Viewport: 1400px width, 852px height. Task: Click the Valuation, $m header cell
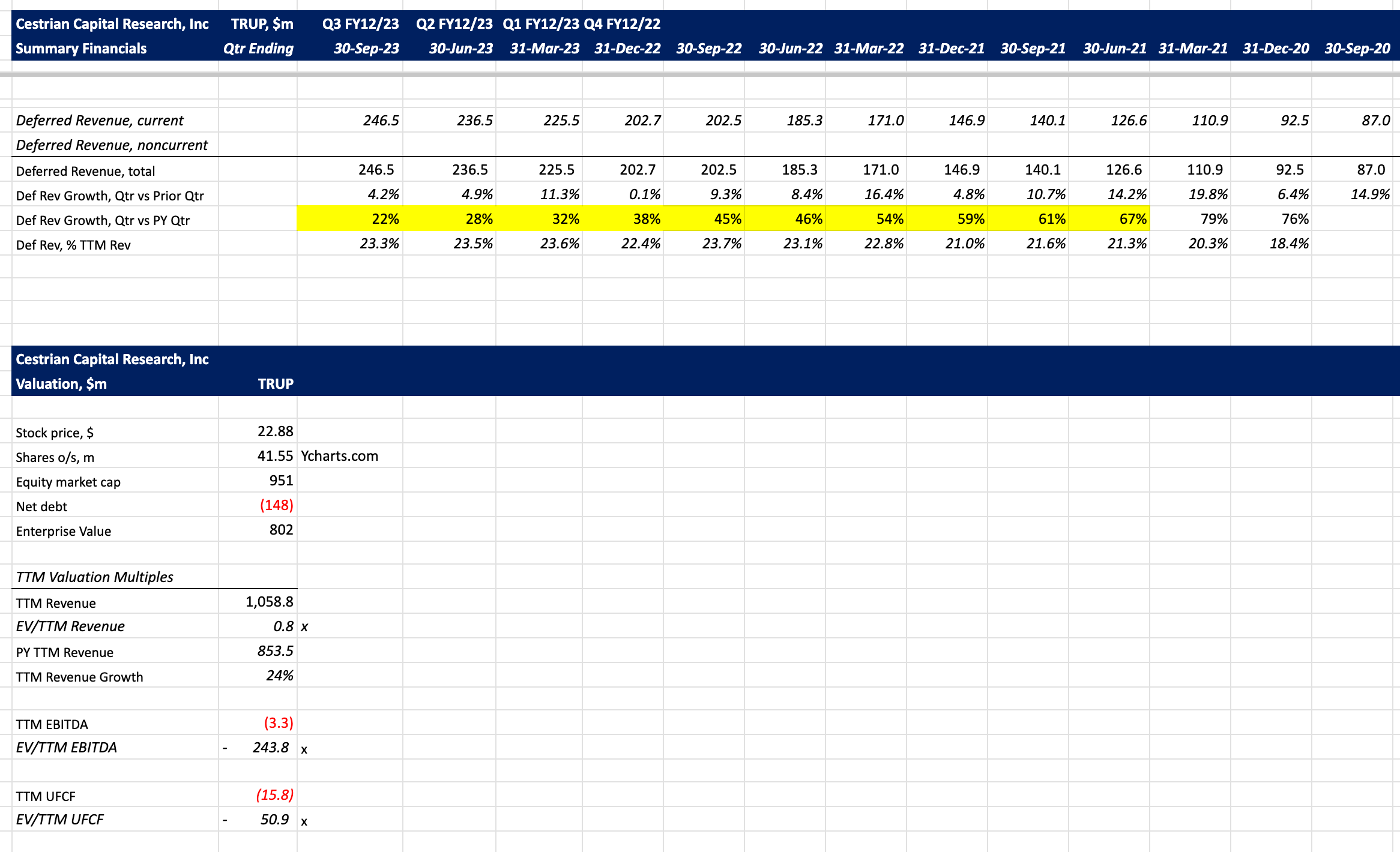(61, 384)
